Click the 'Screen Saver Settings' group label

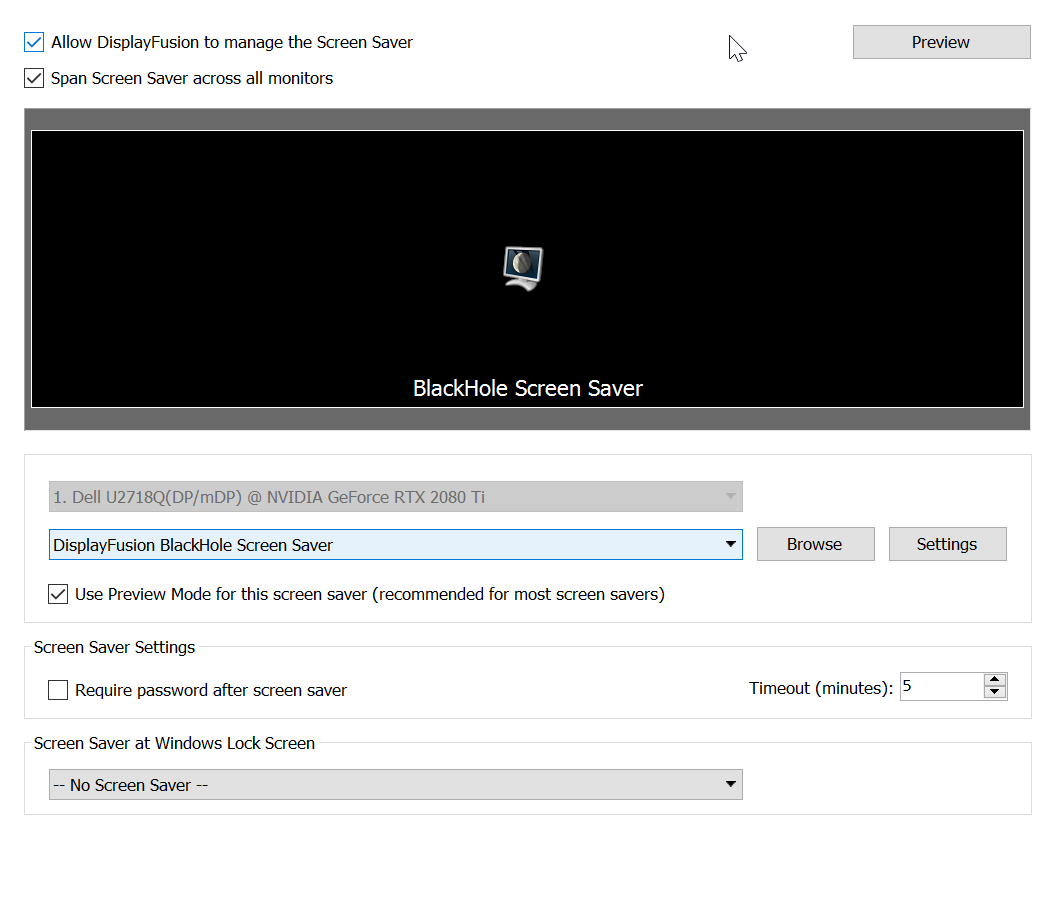pyautogui.click(x=114, y=647)
